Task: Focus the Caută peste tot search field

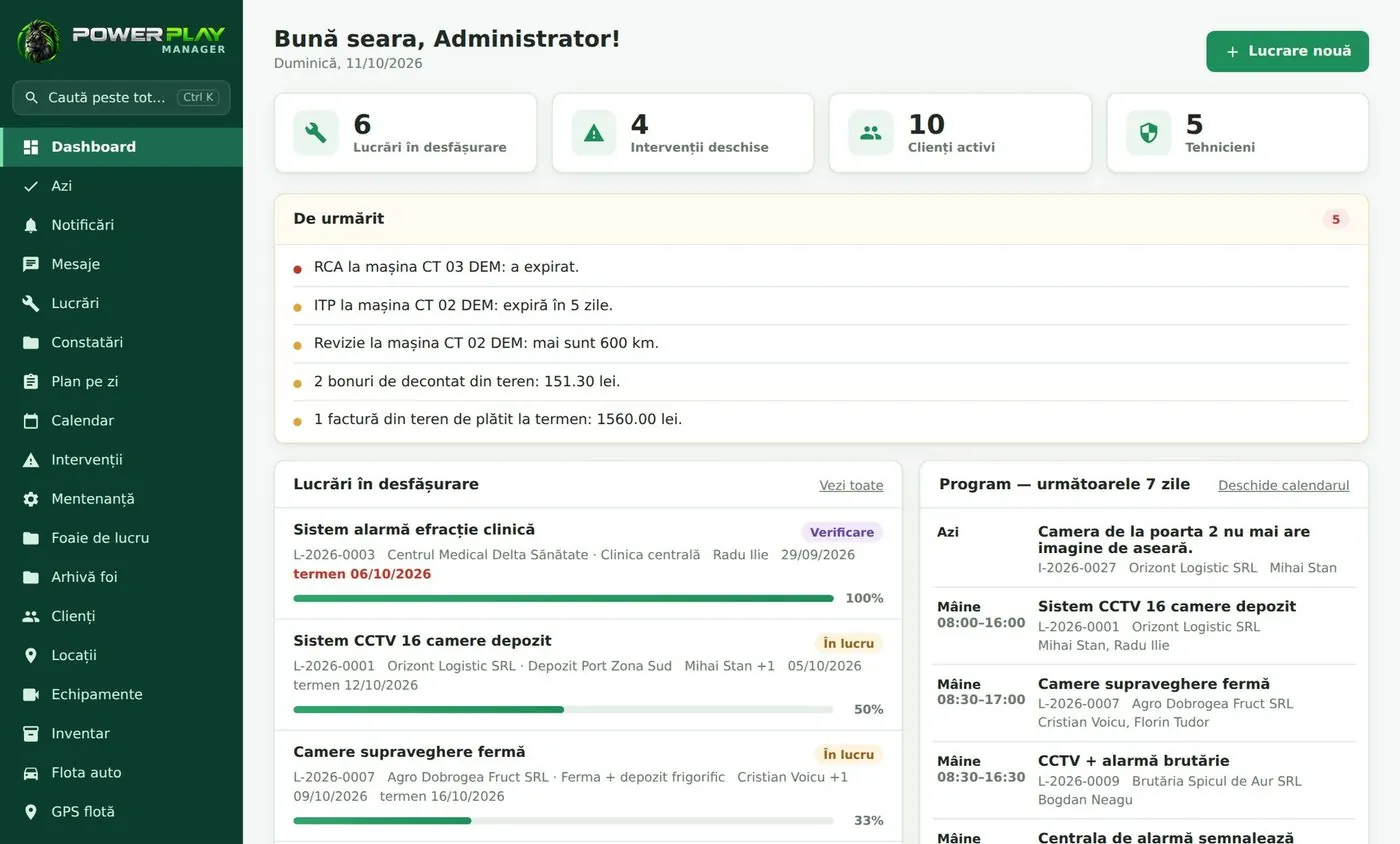Action: [x=121, y=98]
